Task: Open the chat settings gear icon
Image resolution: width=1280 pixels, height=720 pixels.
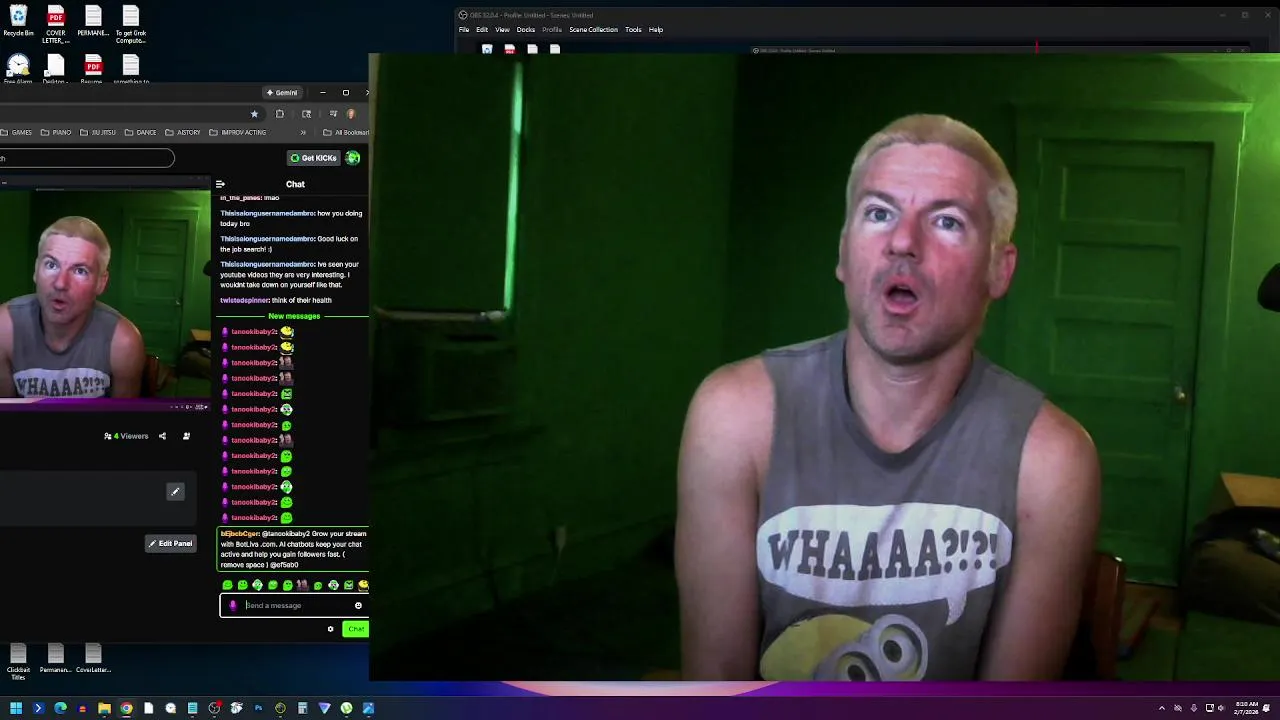Action: pyautogui.click(x=330, y=629)
